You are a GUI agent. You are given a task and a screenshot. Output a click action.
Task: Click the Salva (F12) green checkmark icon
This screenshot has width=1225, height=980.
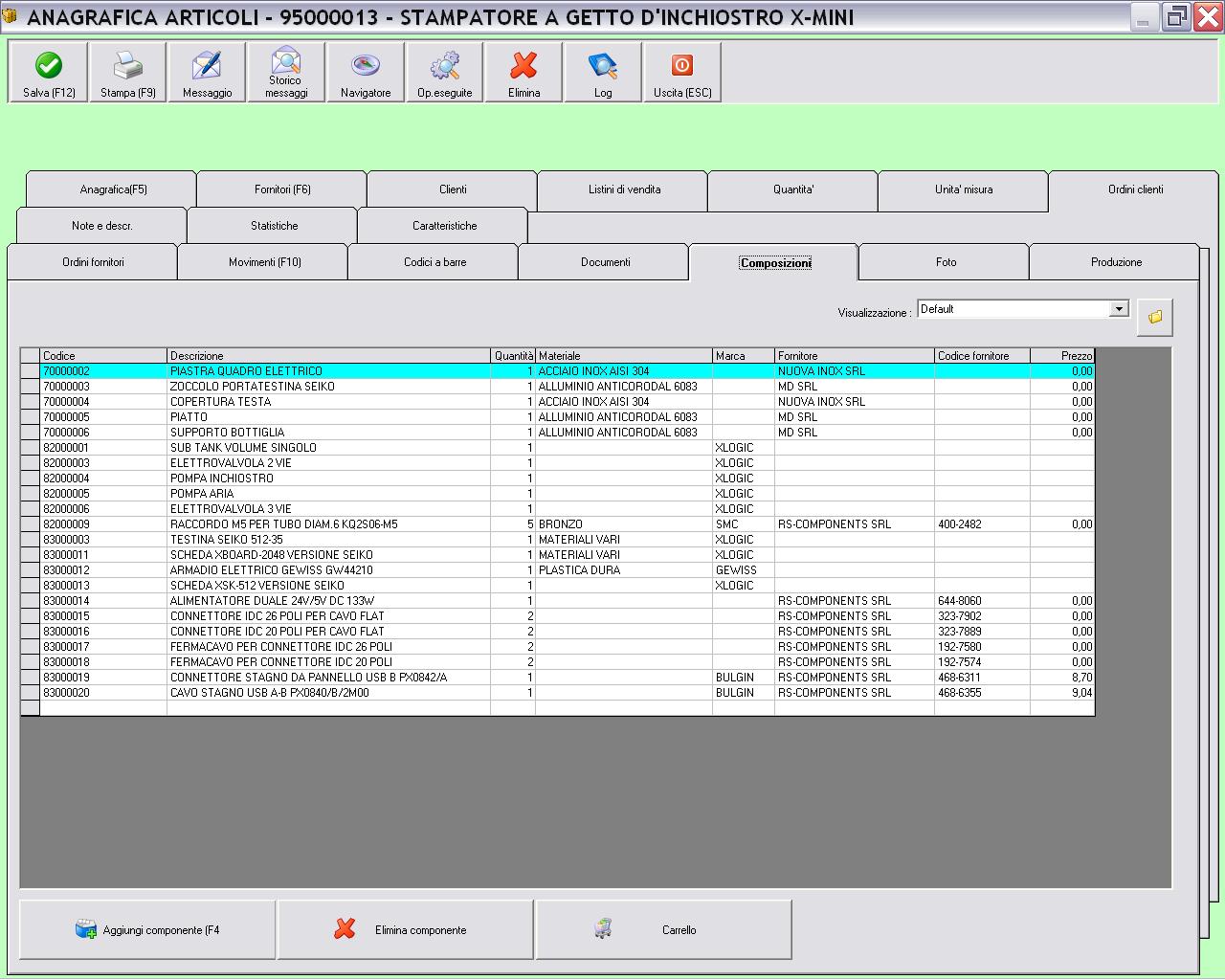tap(49, 66)
